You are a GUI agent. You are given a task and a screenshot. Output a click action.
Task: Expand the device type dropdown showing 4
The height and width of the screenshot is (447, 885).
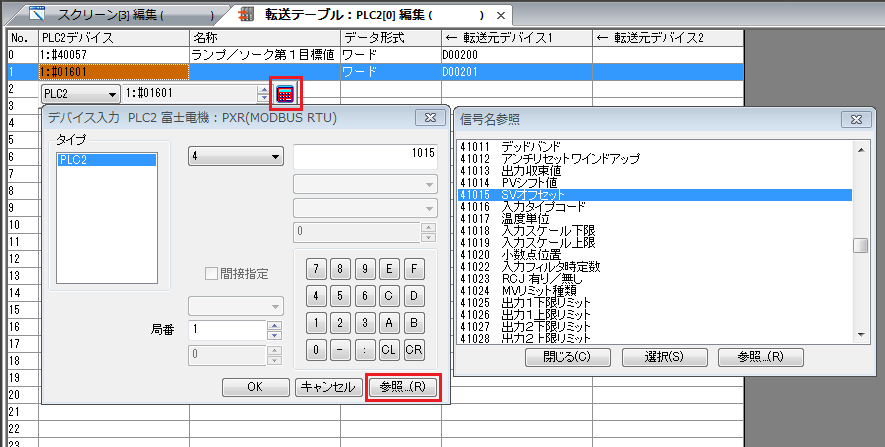coord(275,157)
